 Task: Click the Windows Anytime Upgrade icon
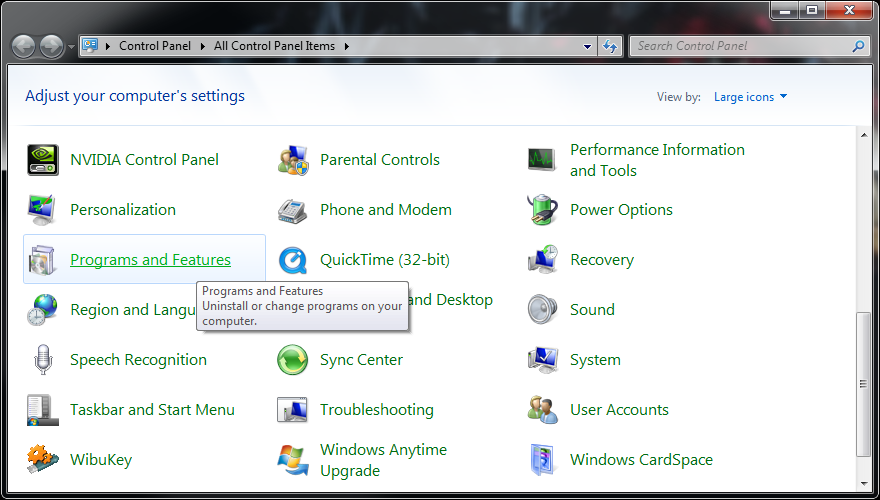click(x=293, y=460)
